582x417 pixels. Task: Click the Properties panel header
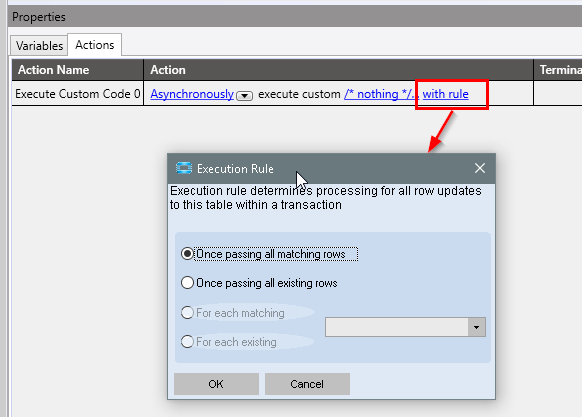tap(295, 17)
